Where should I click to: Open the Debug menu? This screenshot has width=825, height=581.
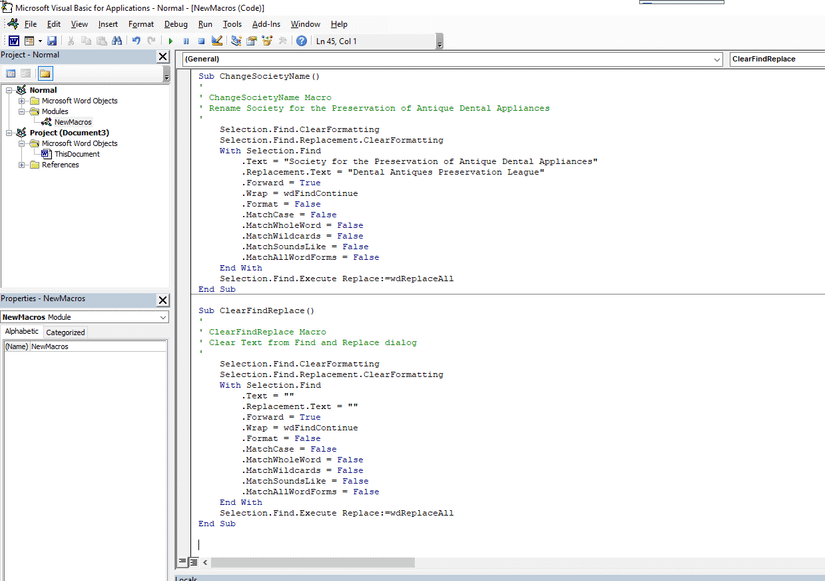click(175, 24)
